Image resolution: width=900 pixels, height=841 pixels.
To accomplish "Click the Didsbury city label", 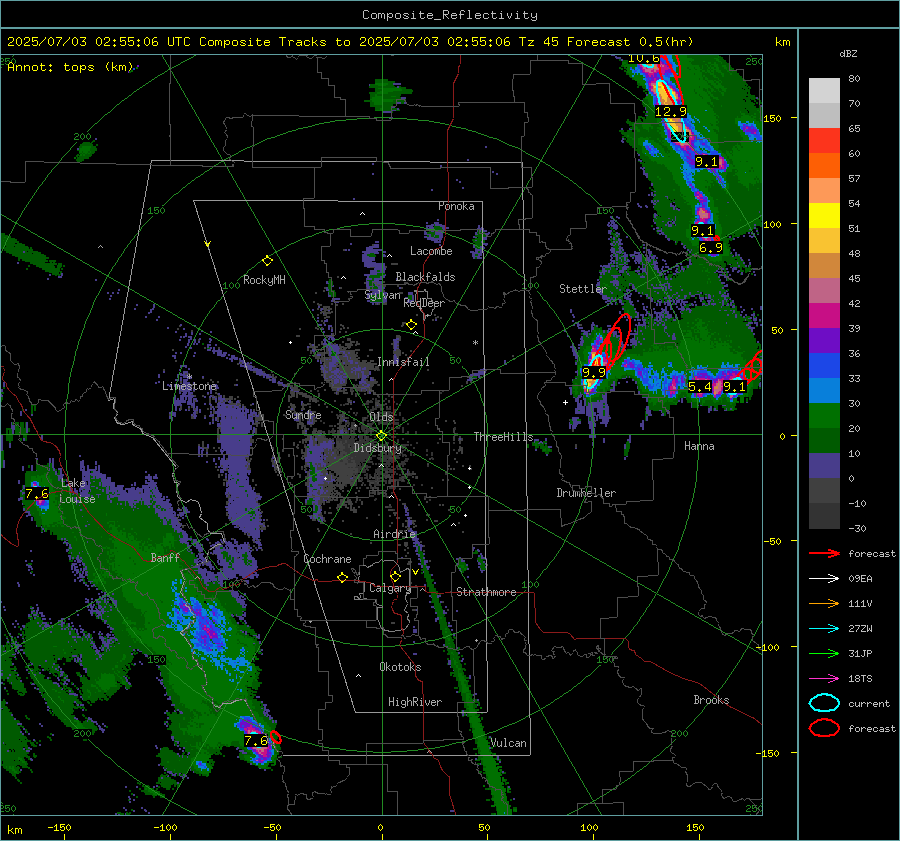I will (377, 448).
